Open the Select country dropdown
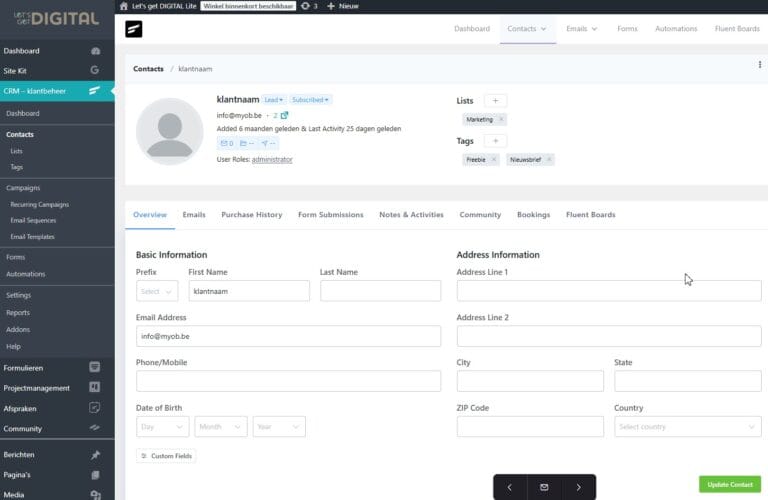 (687, 427)
